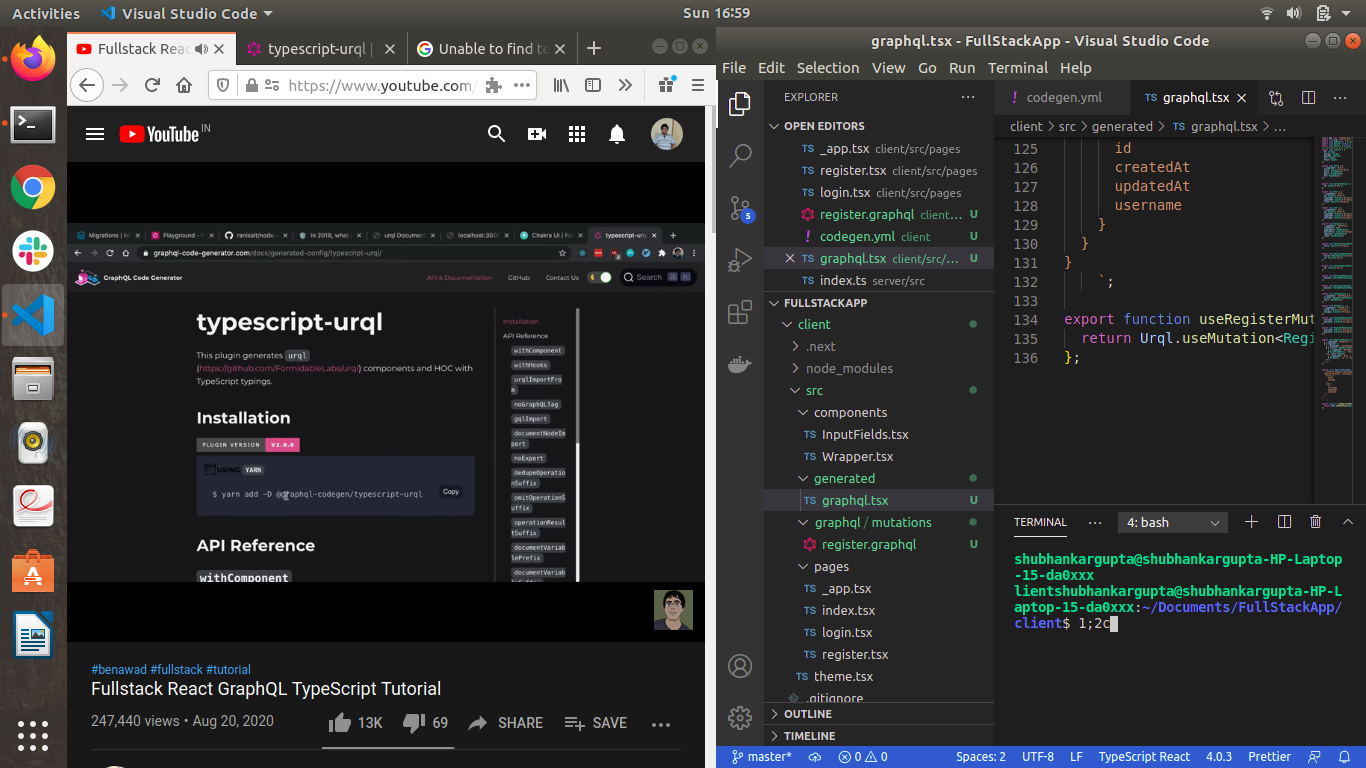Toggle tracking protection shield in Firefox

pos(222,85)
